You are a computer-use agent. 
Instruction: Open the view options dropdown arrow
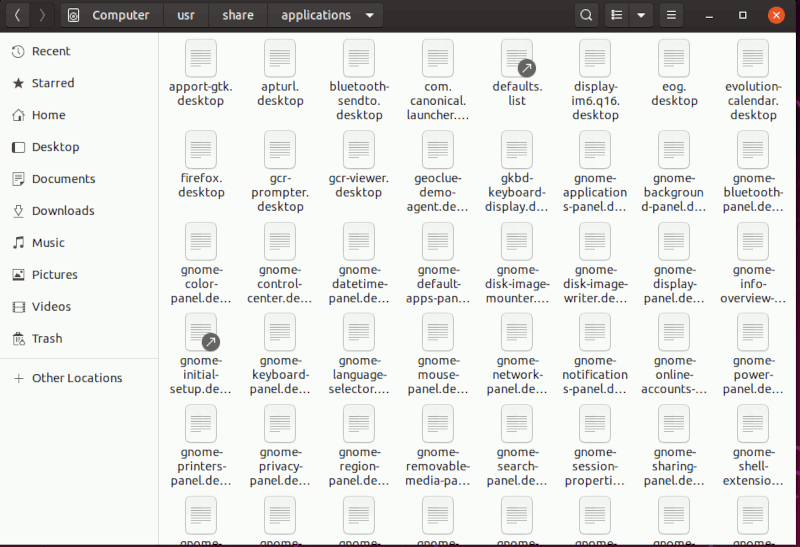click(x=641, y=15)
